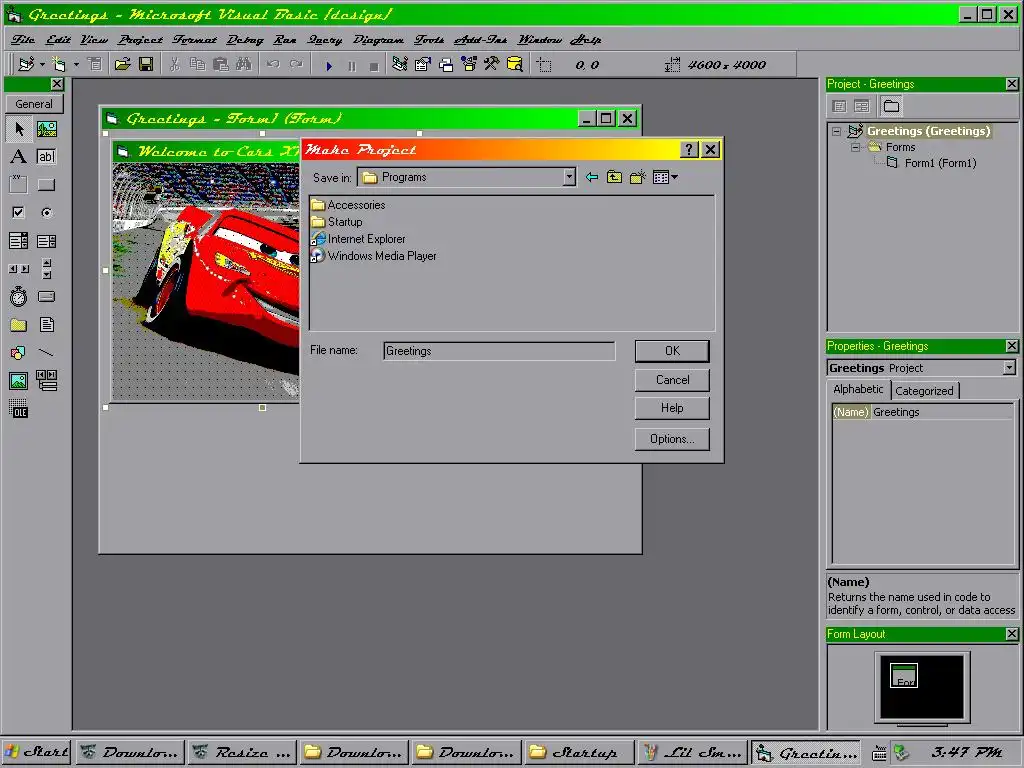Open Form Layout Window toolbar icon

click(446, 65)
